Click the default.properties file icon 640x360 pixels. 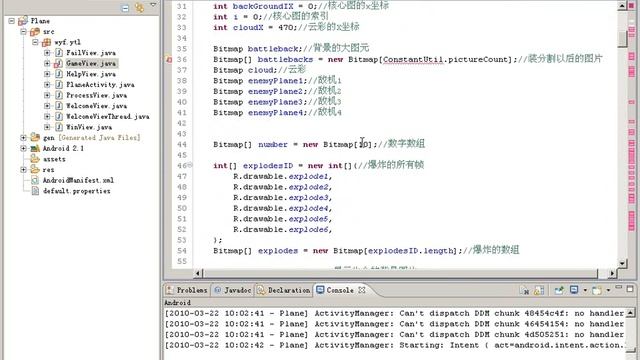click(35, 191)
